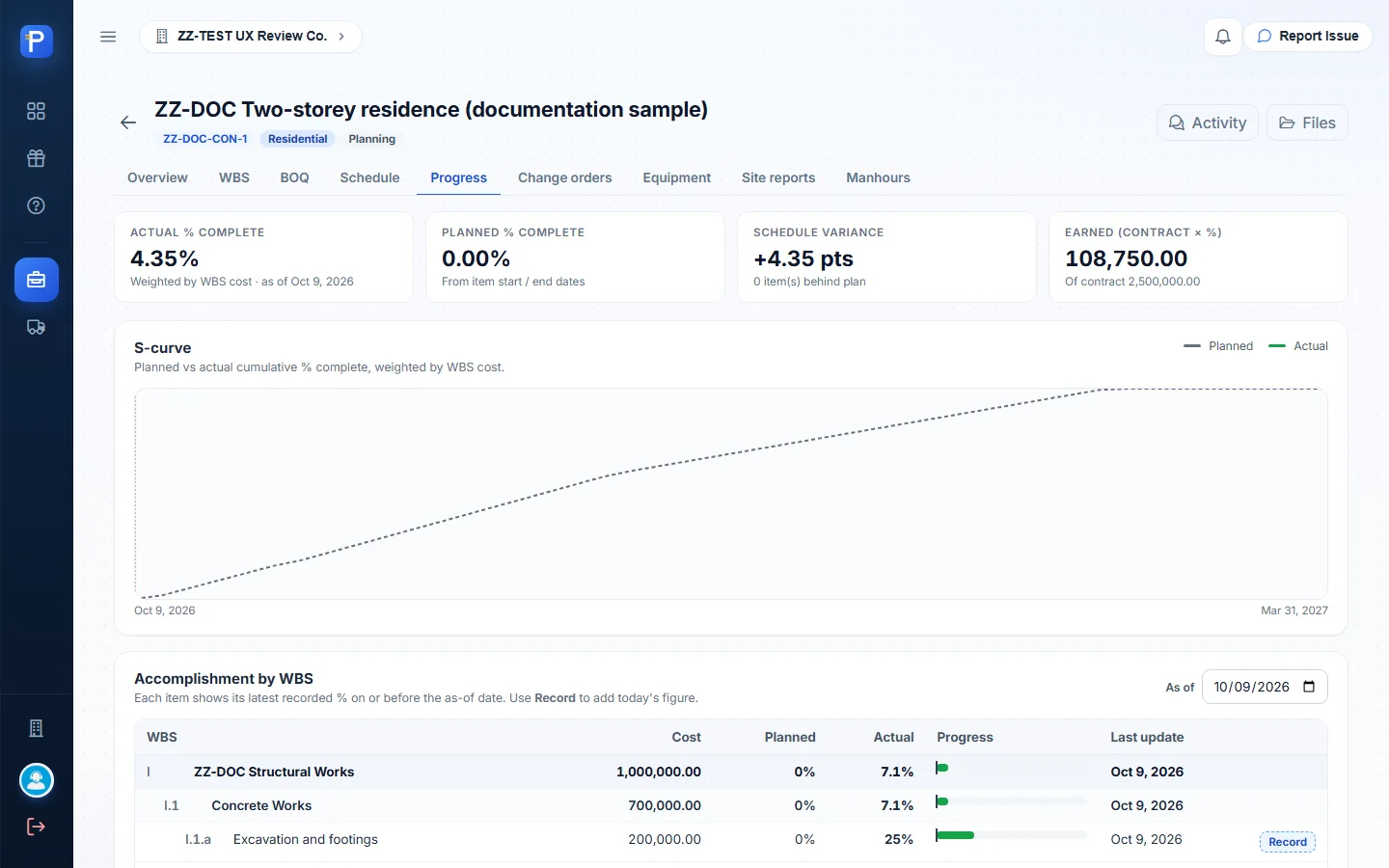Toggle the Planned legend item
1389x868 pixels.
pos(1218,346)
